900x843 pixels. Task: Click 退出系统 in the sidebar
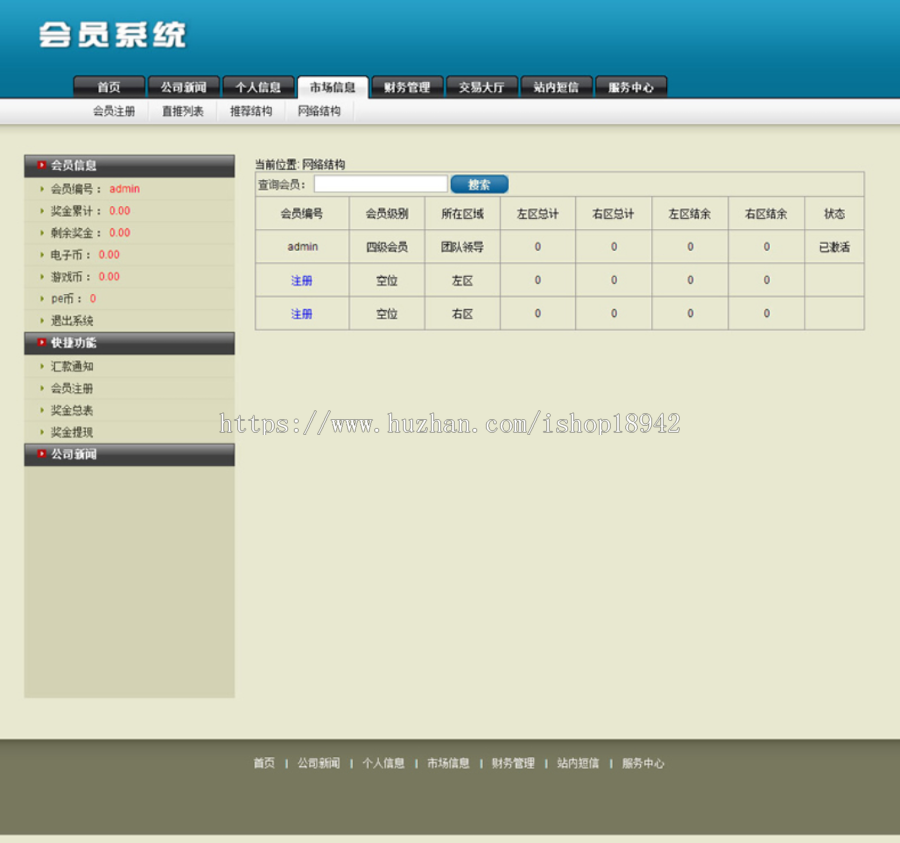tap(72, 321)
